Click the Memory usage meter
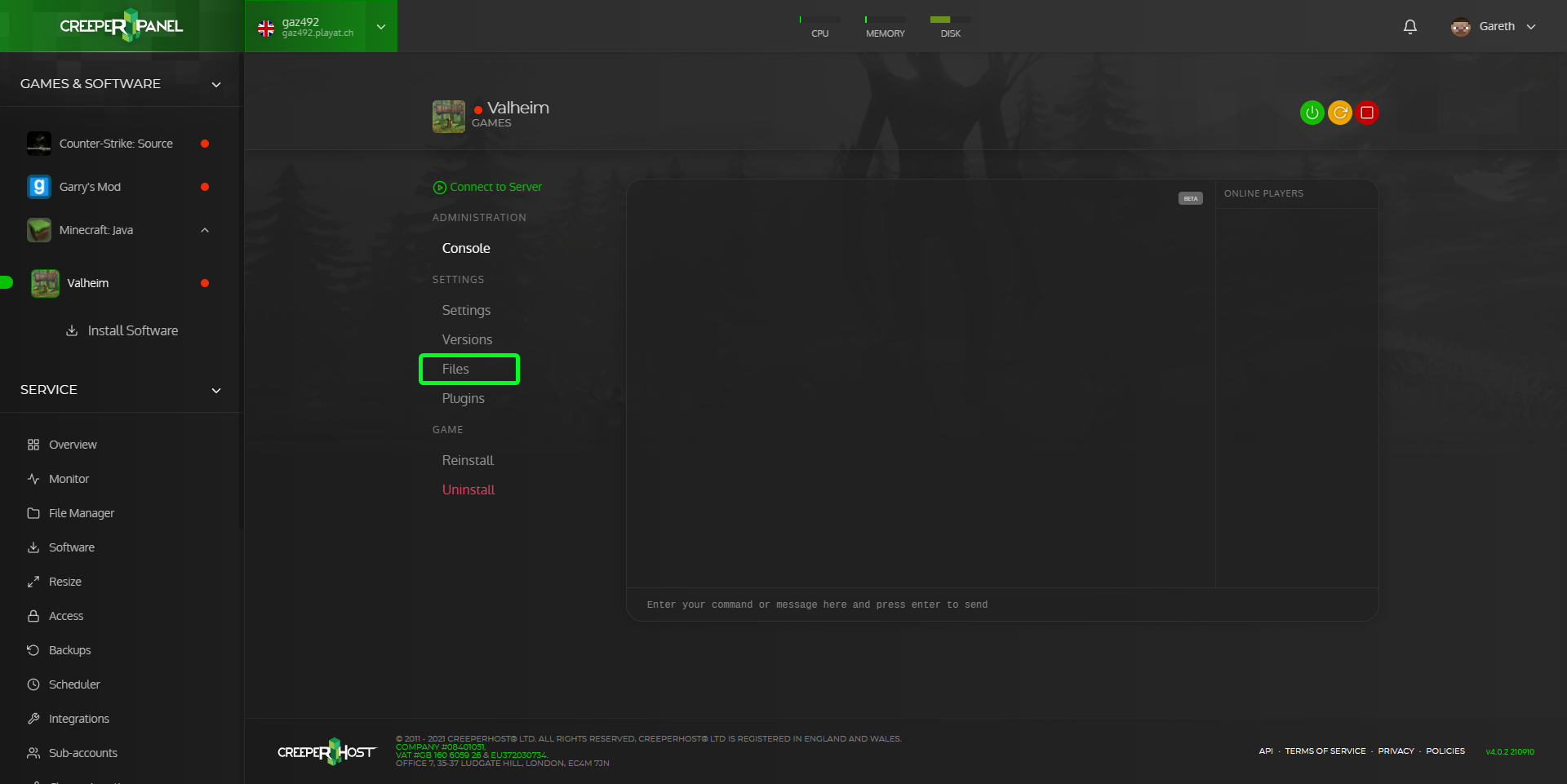 tap(886, 27)
